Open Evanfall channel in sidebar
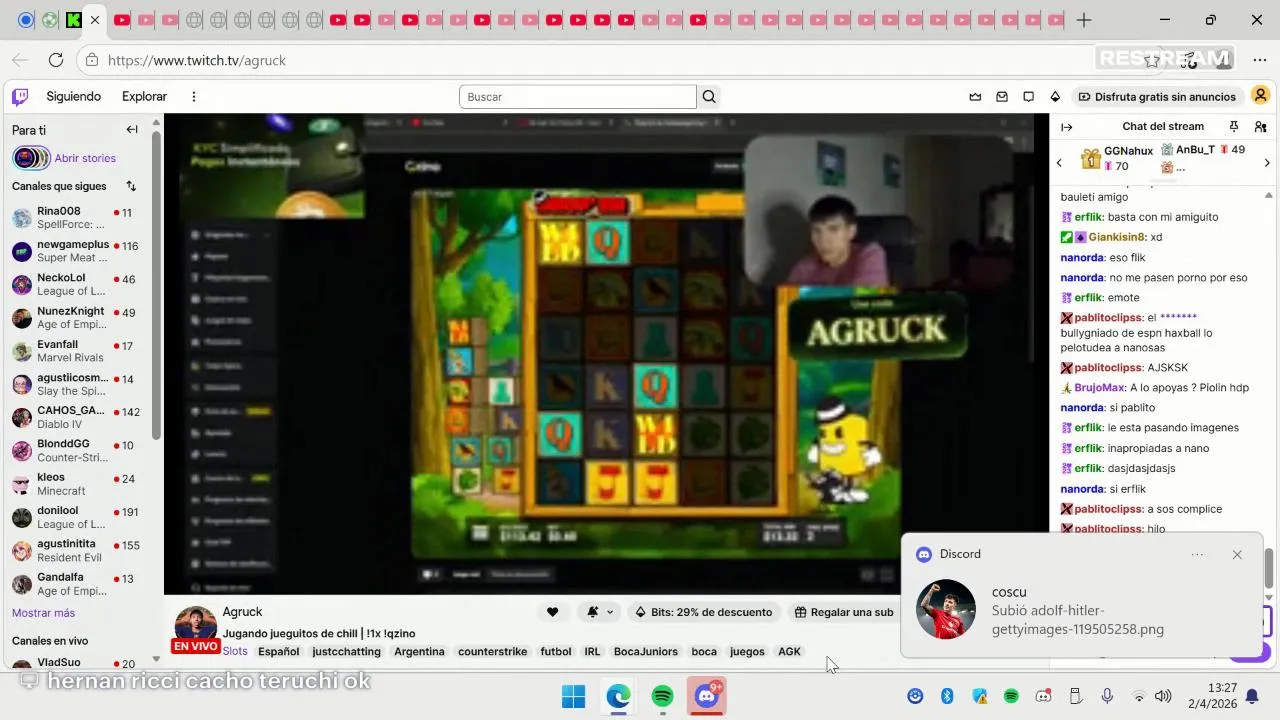 tap(75, 351)
